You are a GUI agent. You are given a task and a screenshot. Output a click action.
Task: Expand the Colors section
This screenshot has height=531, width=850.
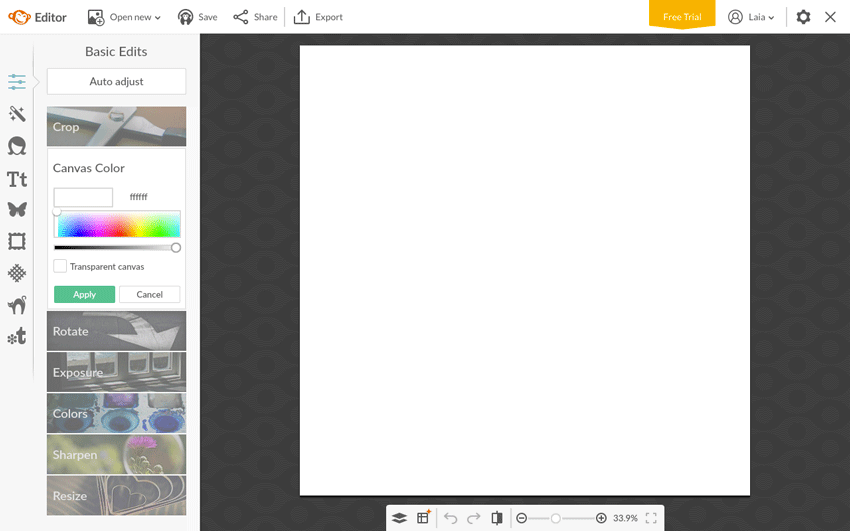point(117,413)
